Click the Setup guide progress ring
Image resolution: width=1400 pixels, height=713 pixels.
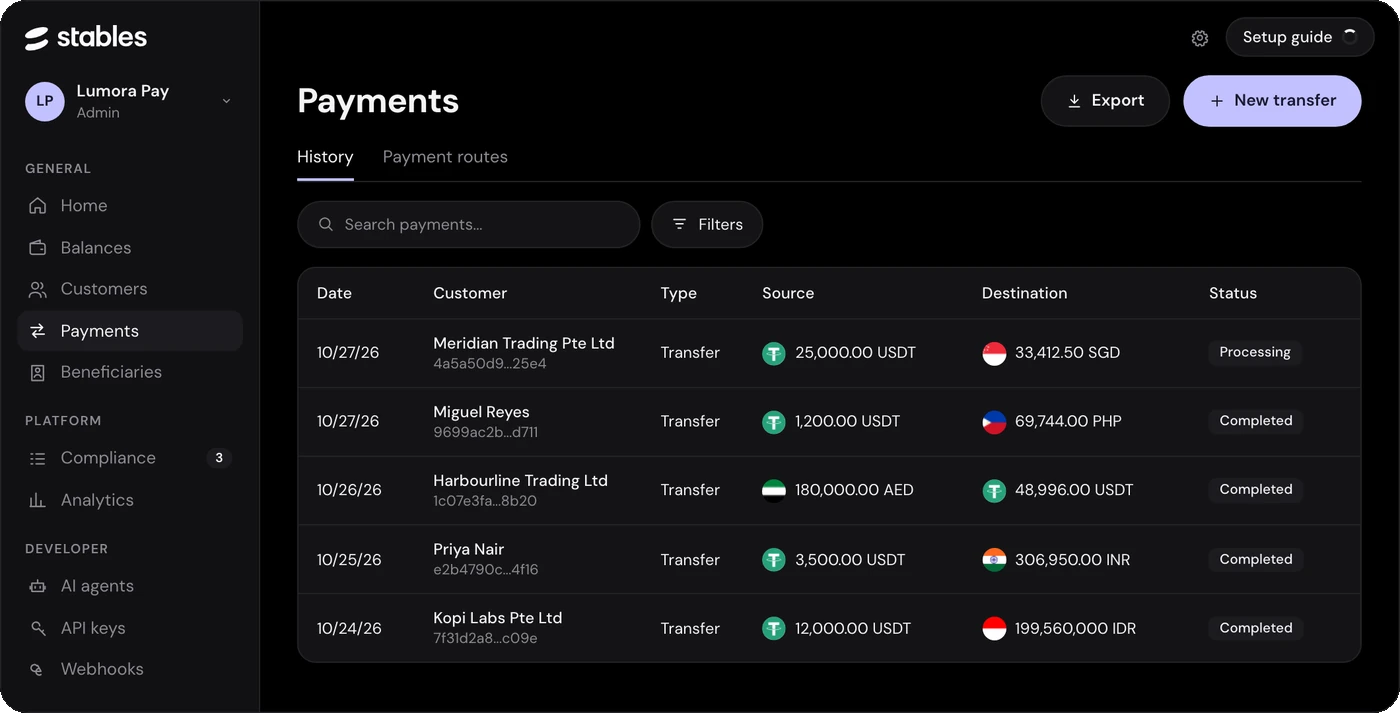(x=1350, y=37)
